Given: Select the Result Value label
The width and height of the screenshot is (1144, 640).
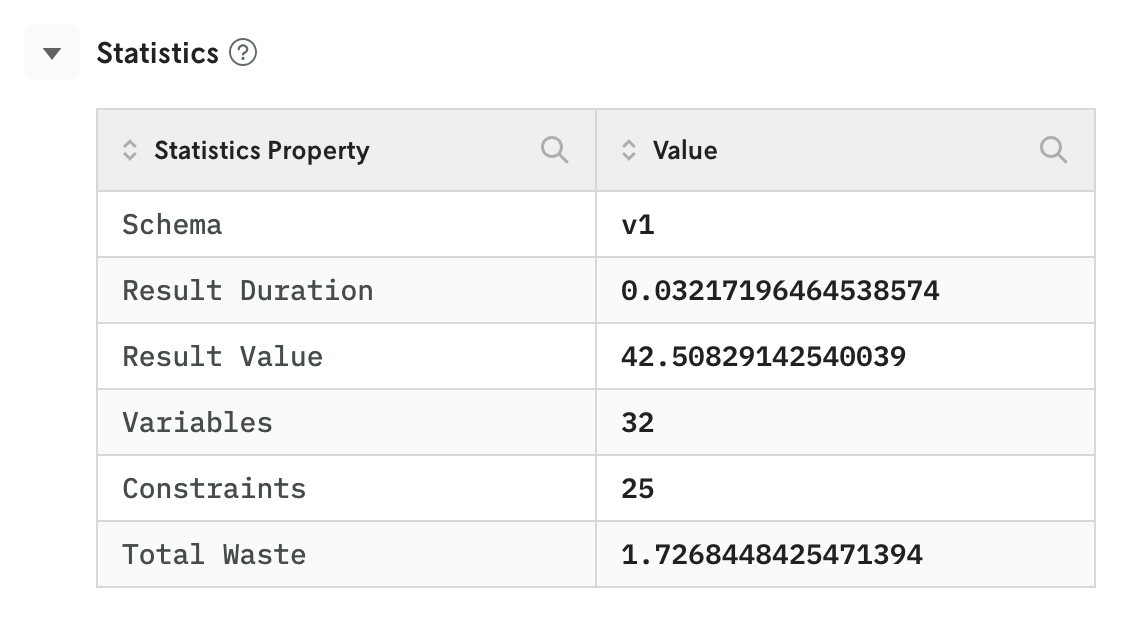Looking at the screenshot, I should pyautogui.click(x=223, y=357).
